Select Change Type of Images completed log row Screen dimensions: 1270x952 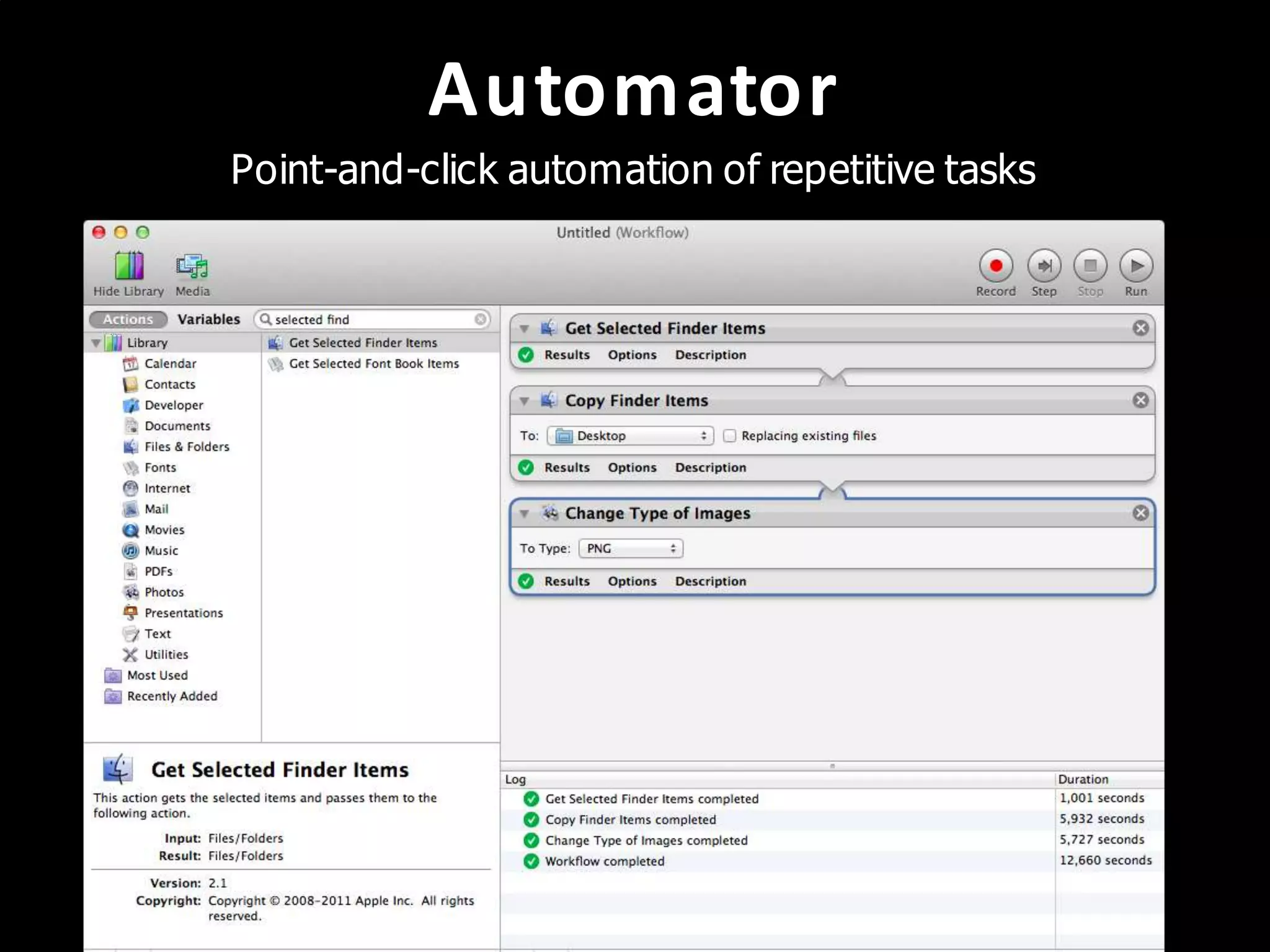[832, 840]
